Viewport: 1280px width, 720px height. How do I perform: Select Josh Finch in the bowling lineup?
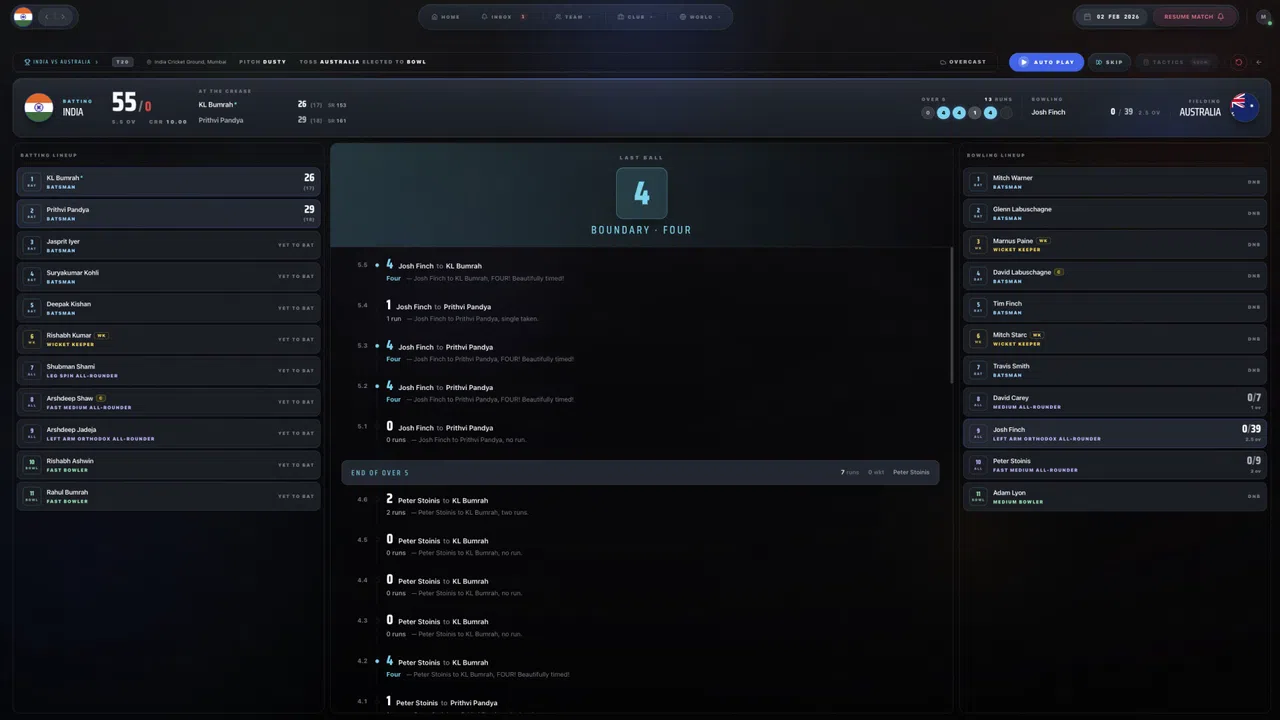(x=1115, y=433)
